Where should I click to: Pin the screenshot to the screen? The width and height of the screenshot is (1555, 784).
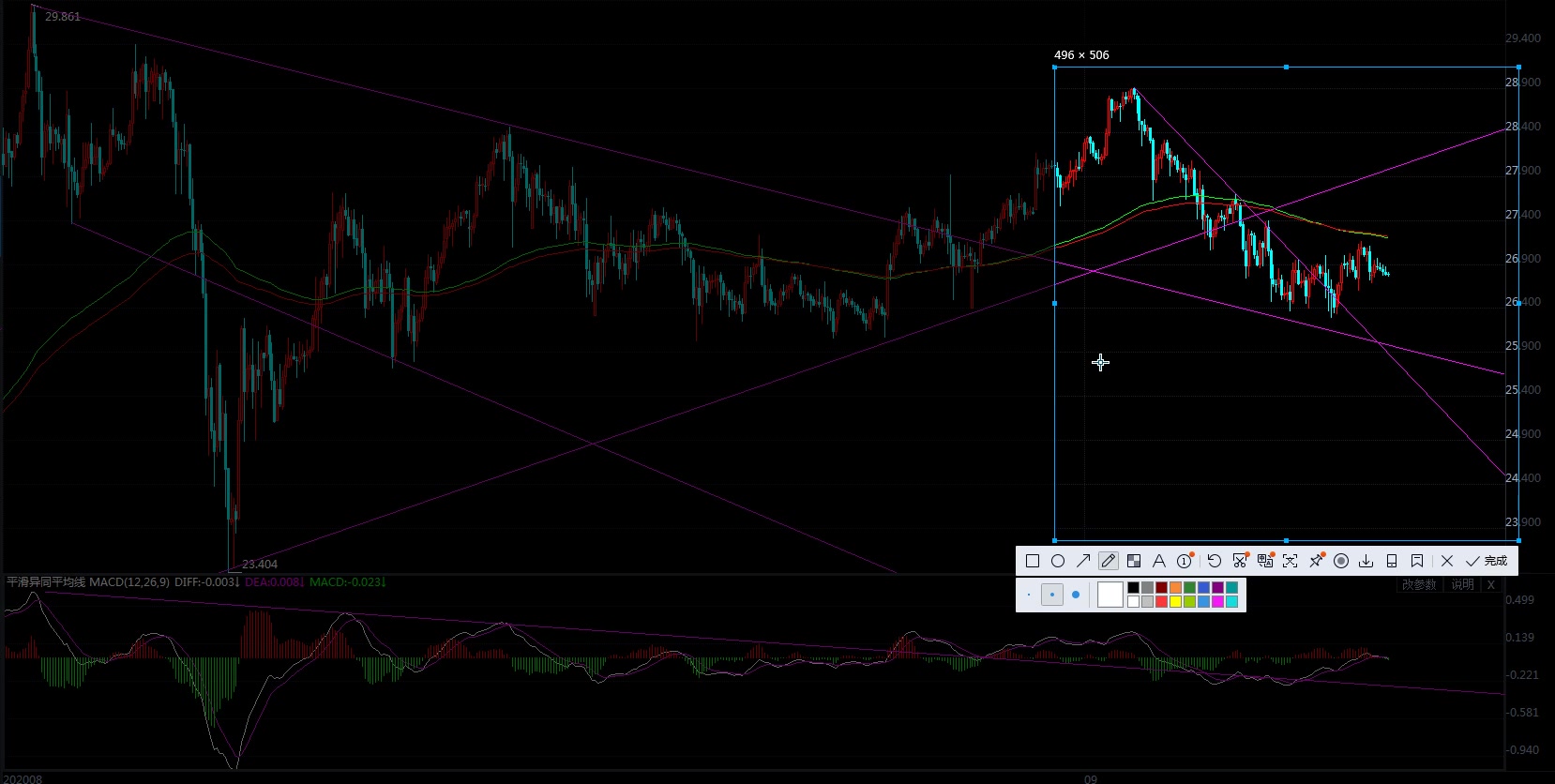pyautogui.click(x=1316, y=561)
